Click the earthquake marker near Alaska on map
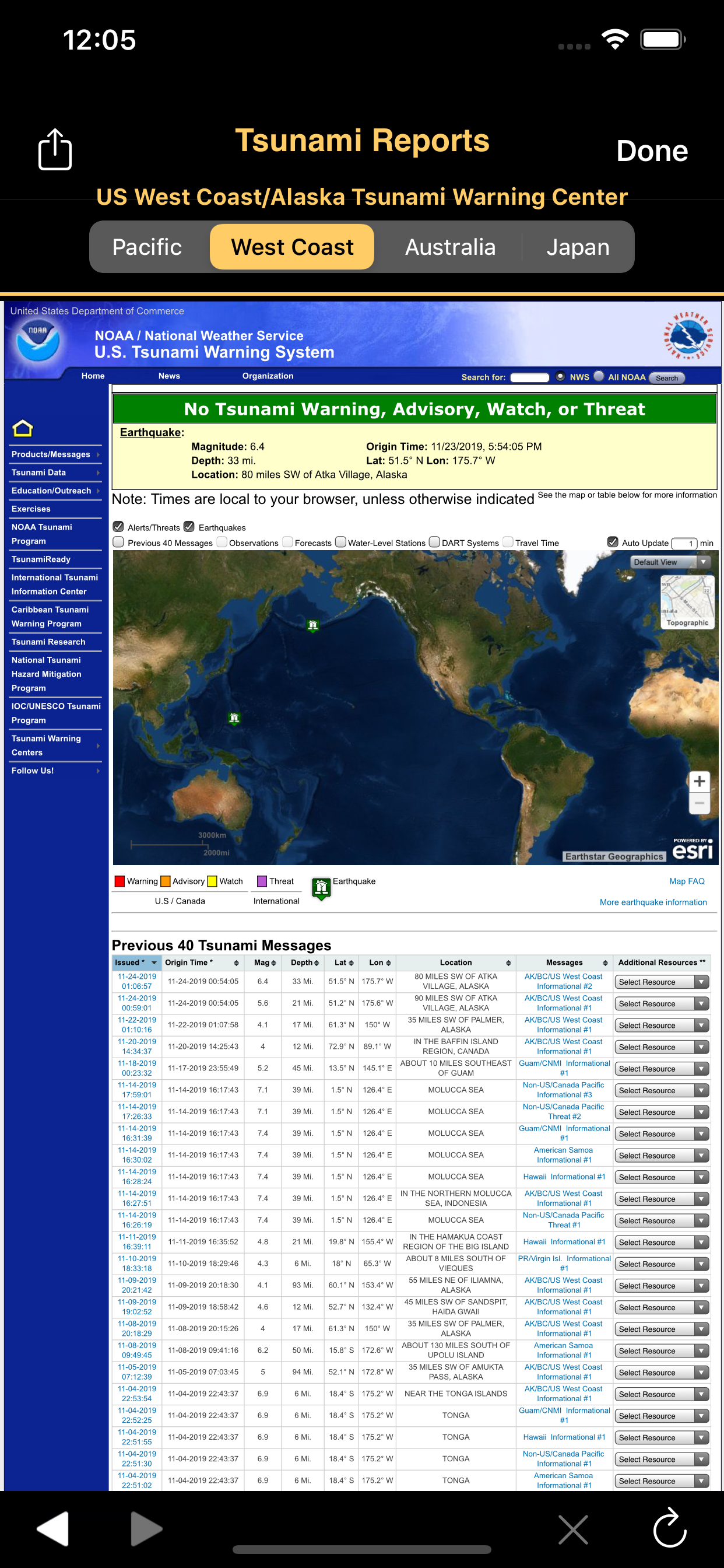Image resolution: width=724 pixels, height=1568 pixels. point(312,625)
